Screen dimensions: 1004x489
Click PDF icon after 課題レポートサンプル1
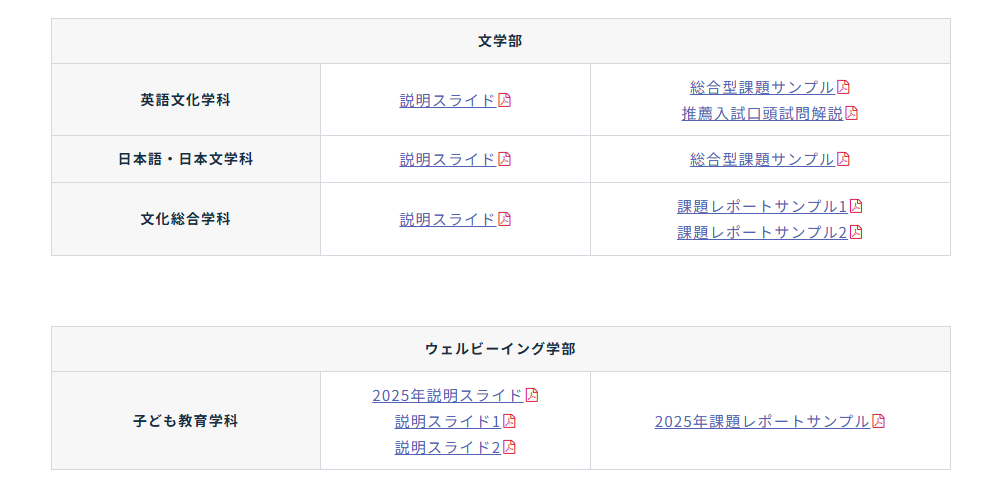[856, 206]
